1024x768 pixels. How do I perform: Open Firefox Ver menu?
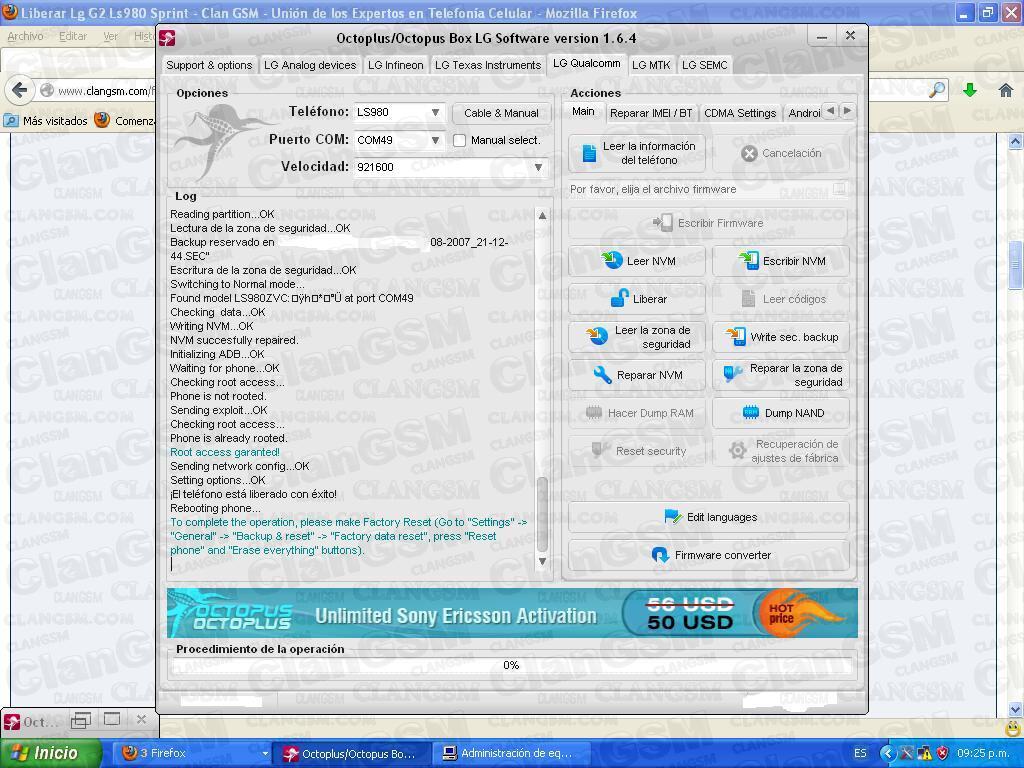click(x=110, y=37)
